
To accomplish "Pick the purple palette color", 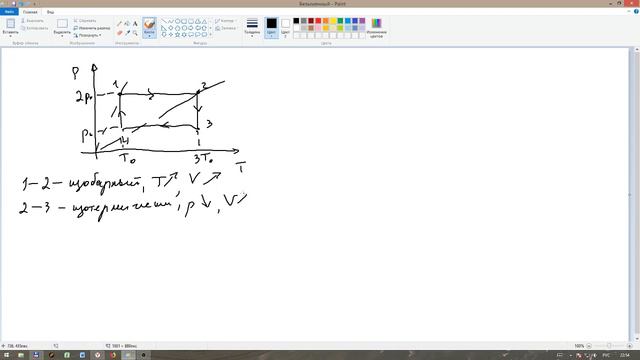I will pos(362,21).
